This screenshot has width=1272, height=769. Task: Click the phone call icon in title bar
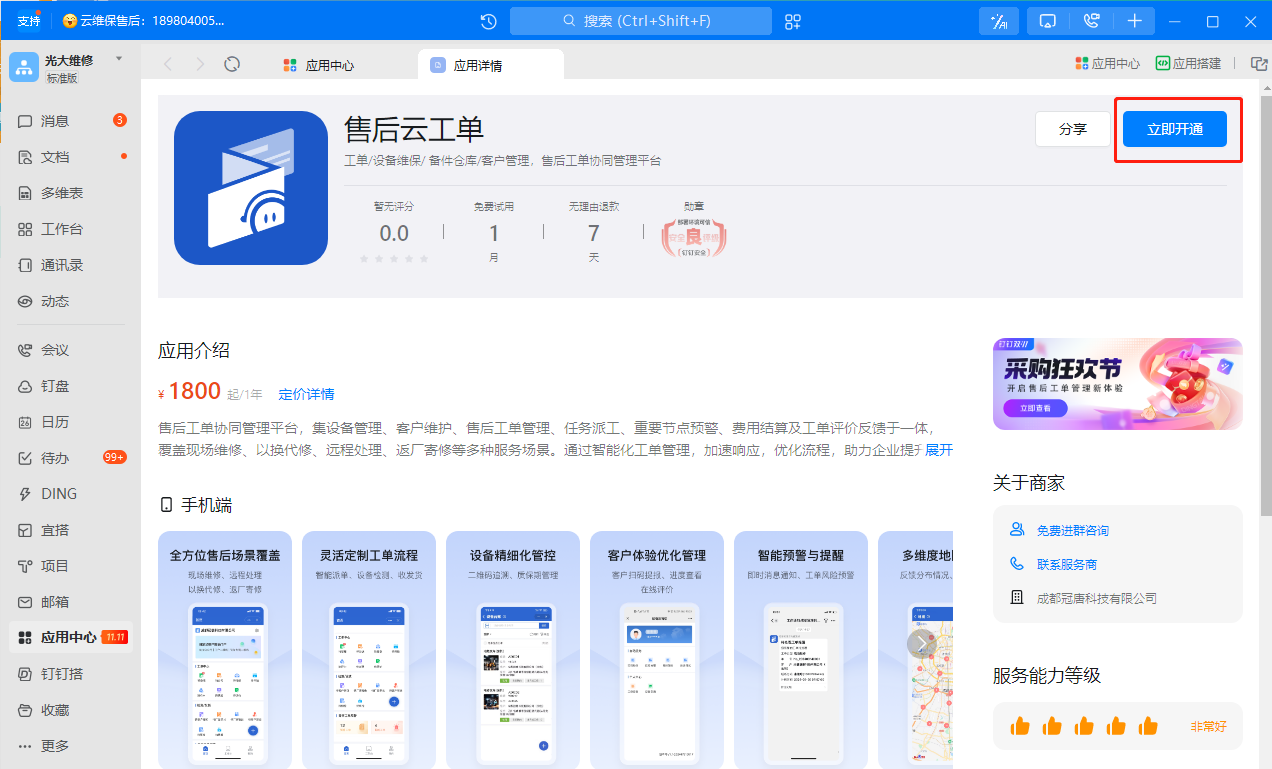point(1091,21)
